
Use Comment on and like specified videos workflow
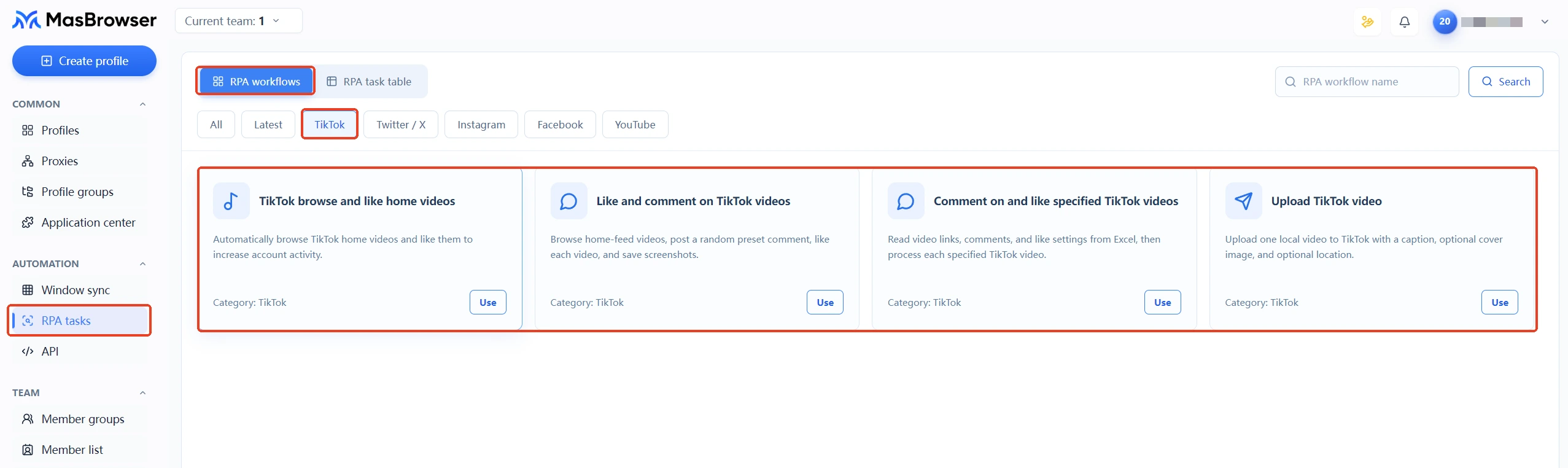[x=1163, y=302]
